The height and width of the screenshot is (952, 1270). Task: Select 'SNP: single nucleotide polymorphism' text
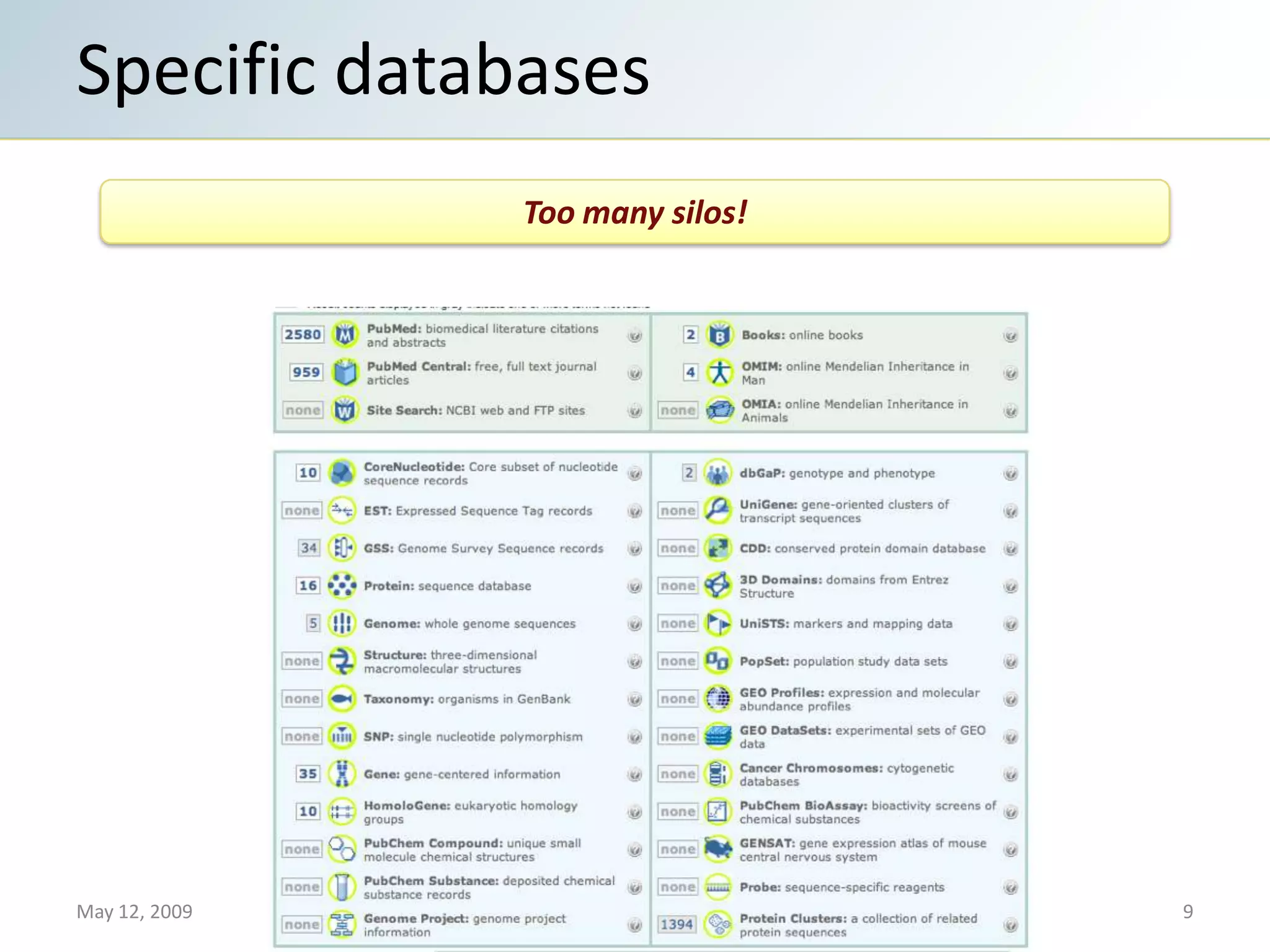[x=473, y=736]
